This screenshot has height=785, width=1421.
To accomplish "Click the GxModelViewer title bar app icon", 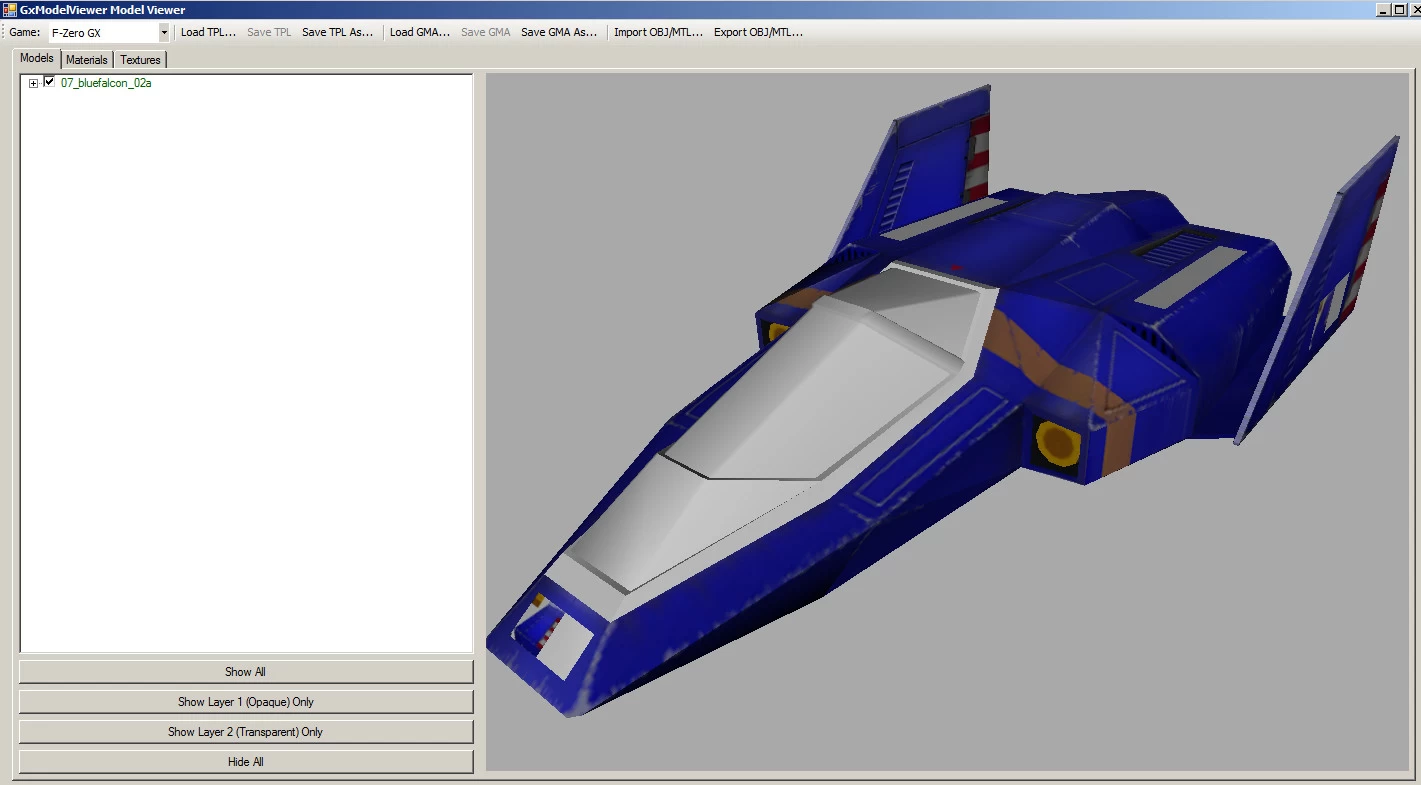I will [x=10, y=9].
